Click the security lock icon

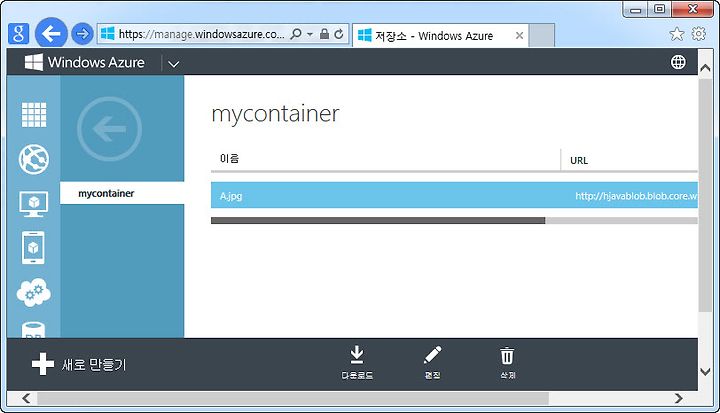[x=324, y=34]
